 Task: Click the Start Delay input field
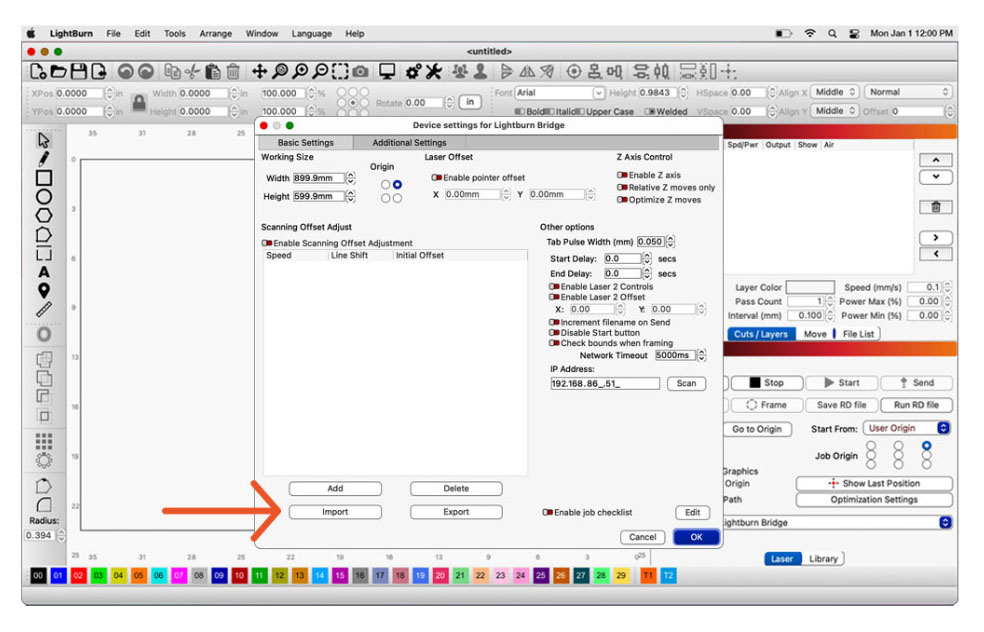tap(623, 259)
